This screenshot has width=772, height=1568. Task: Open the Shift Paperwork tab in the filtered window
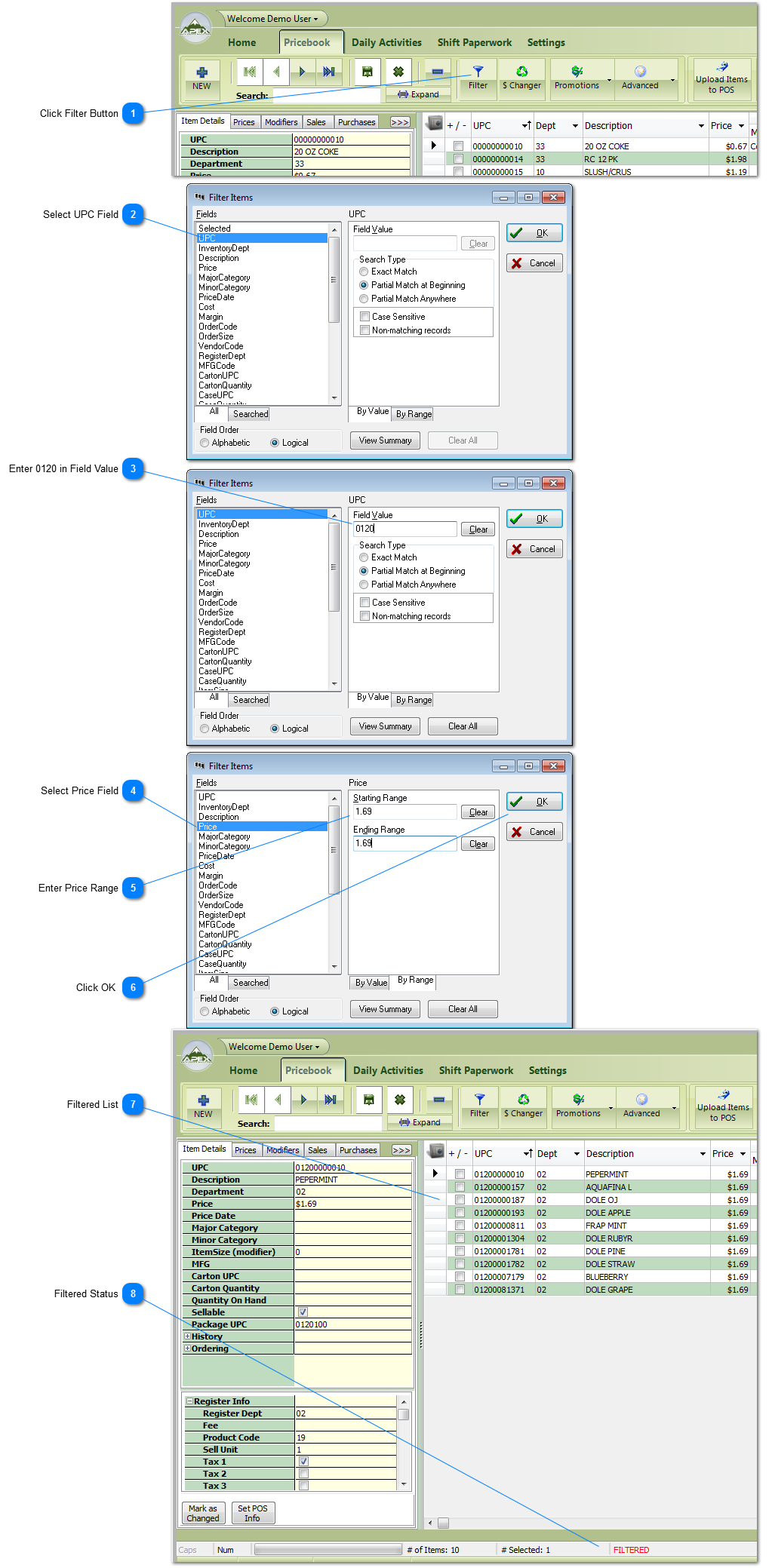click(475, 1070)
